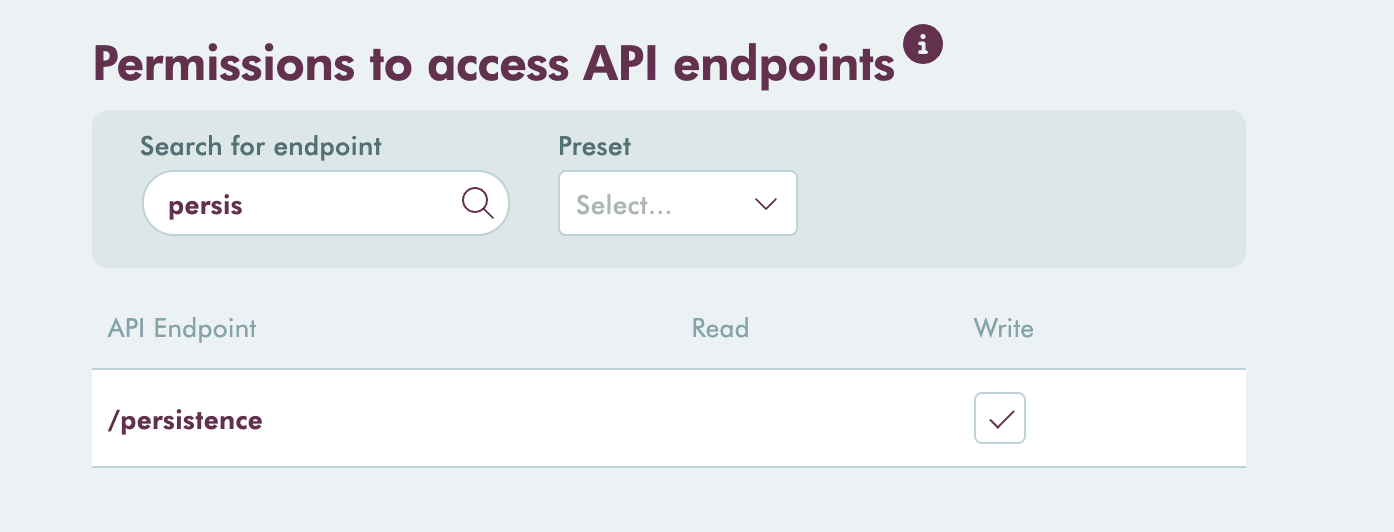Click the "Select..." placeholder text
The image size is (1394, 532).
pyautogui.click(x=624, y=205)
